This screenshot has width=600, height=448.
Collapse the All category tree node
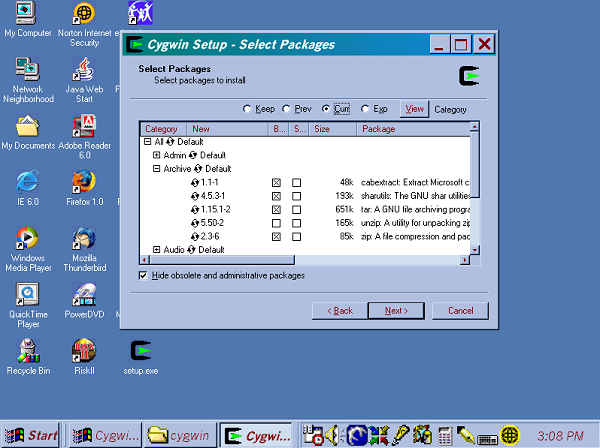point(147,142)
